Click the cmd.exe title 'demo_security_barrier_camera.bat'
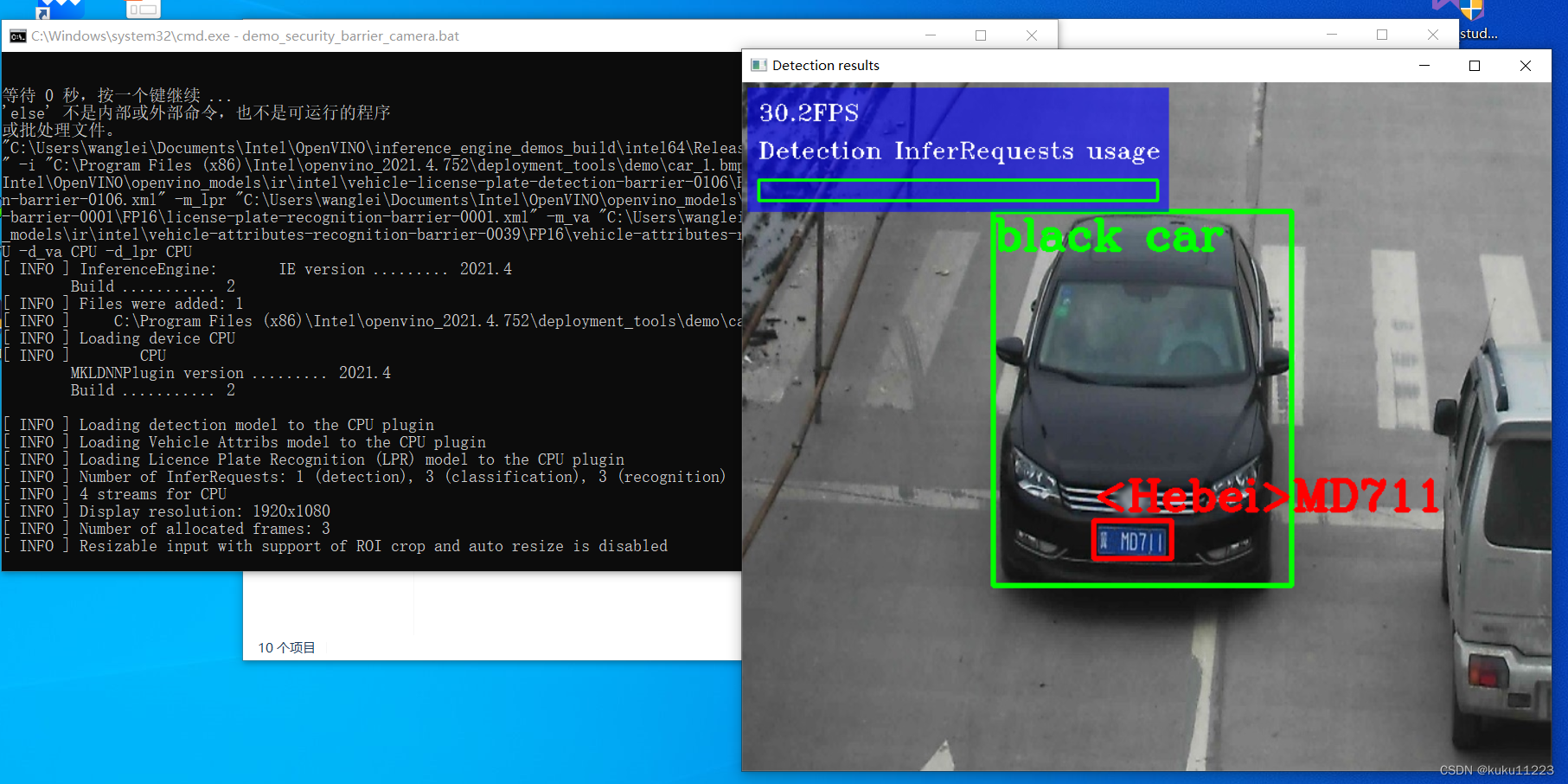1568x784 pixels. tap(350, 35)
